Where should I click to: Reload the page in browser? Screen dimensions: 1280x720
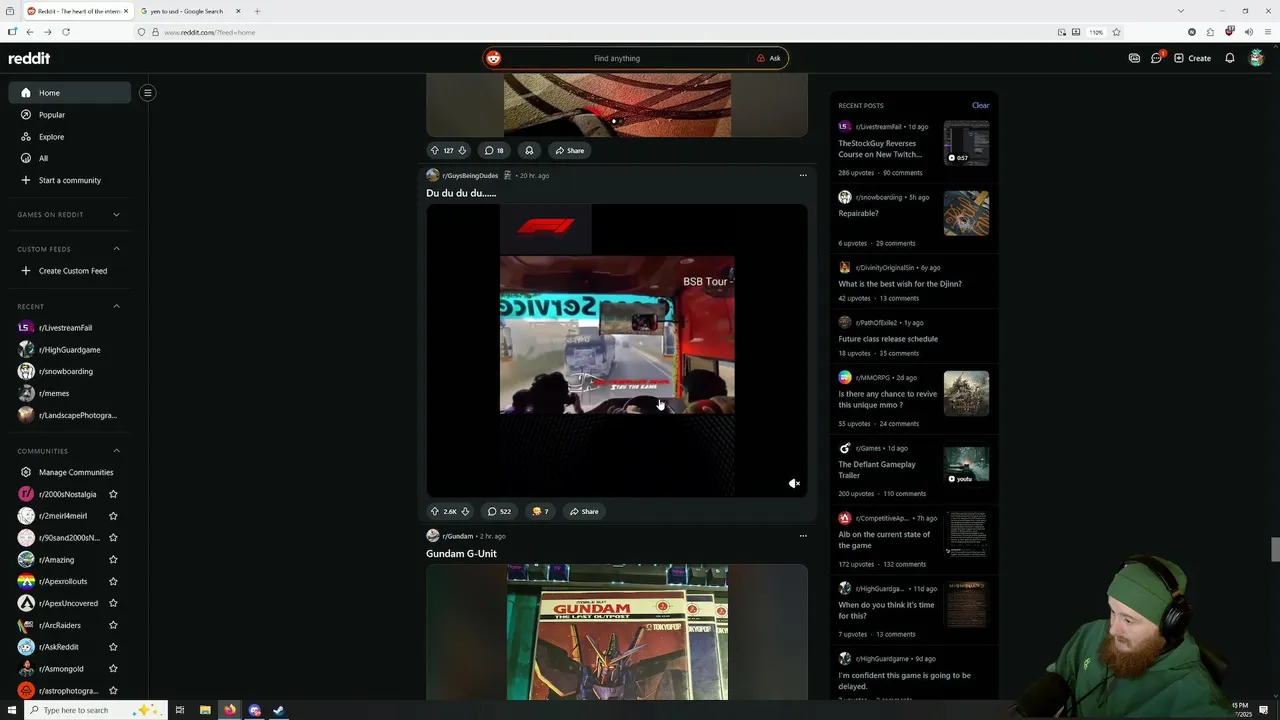coord(66,32)
